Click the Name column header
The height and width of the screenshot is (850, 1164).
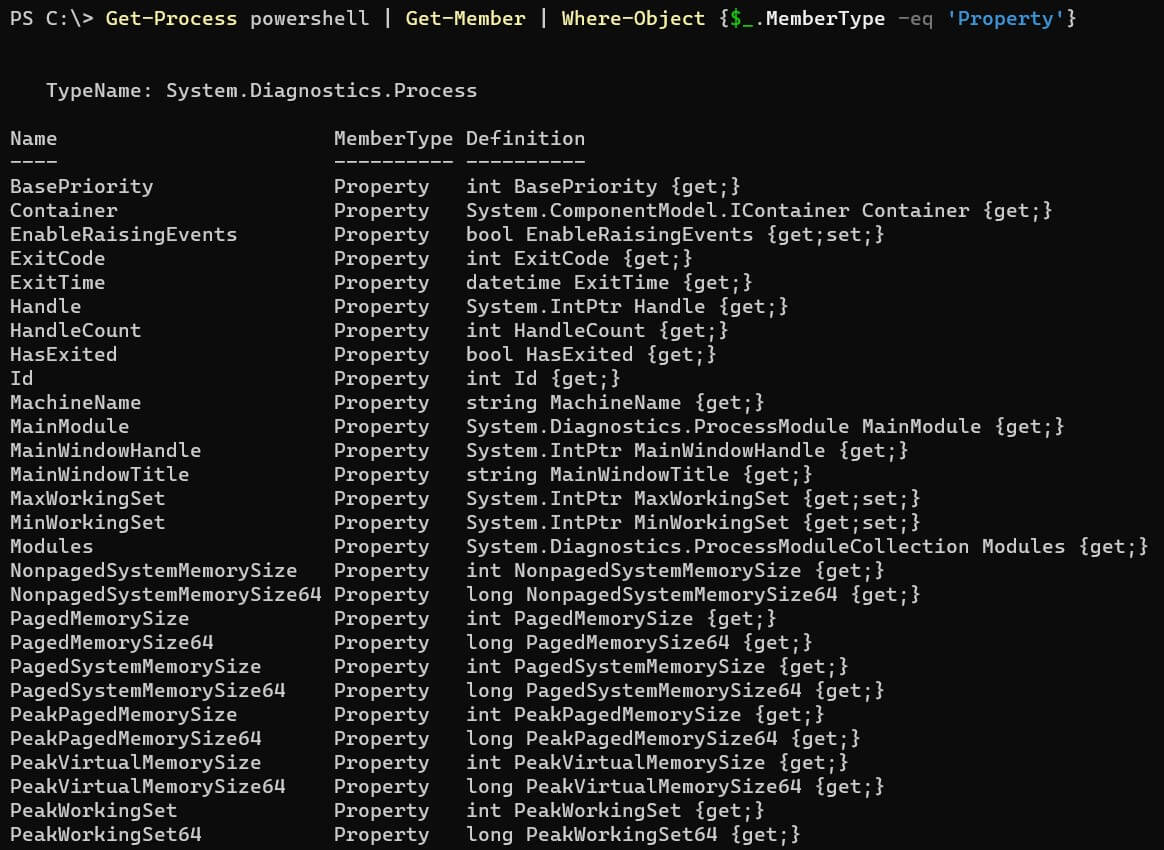[33, 138]
